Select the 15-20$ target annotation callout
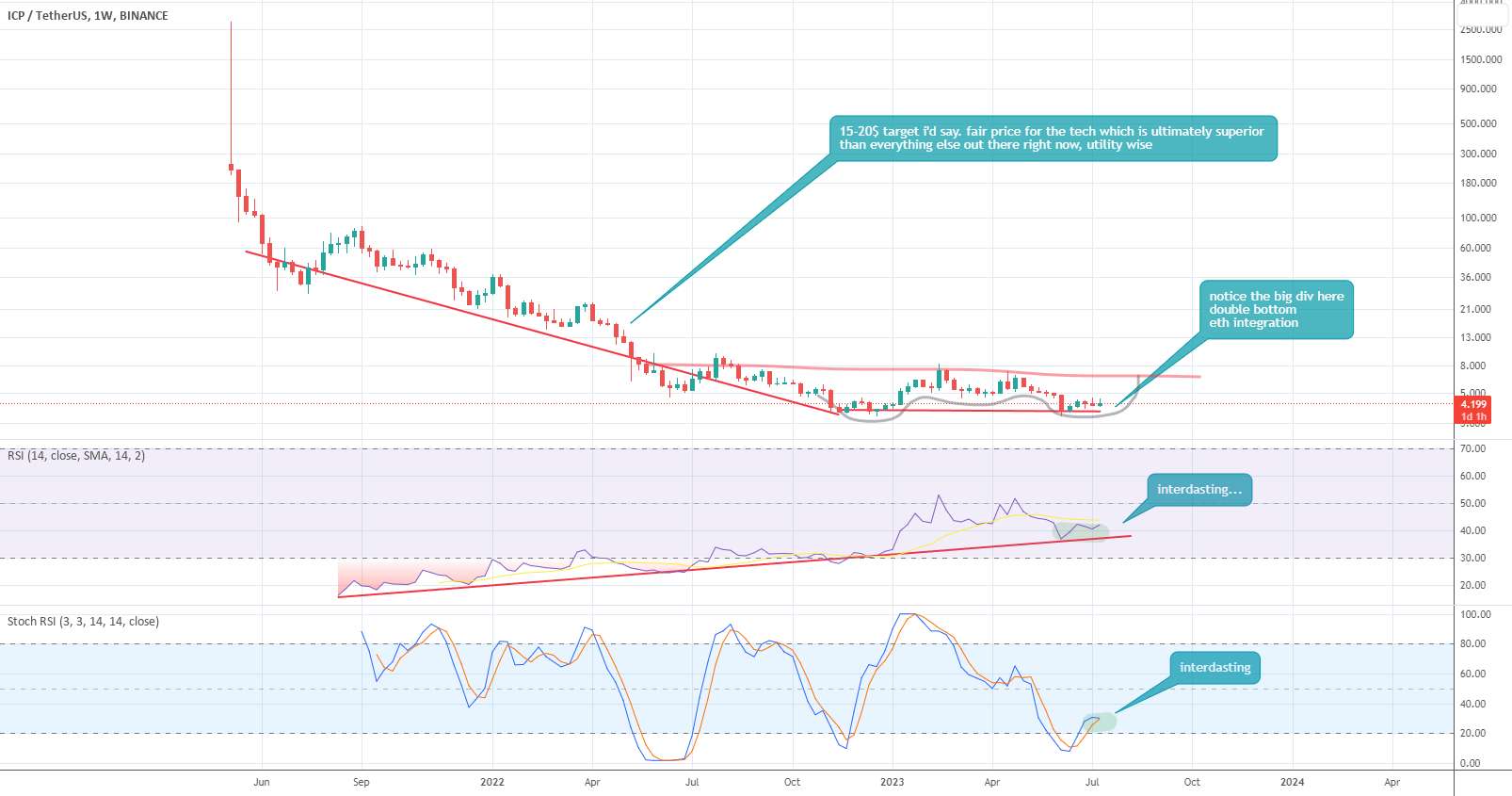This screenshot has height=796, width=1512. (1053, 138)
